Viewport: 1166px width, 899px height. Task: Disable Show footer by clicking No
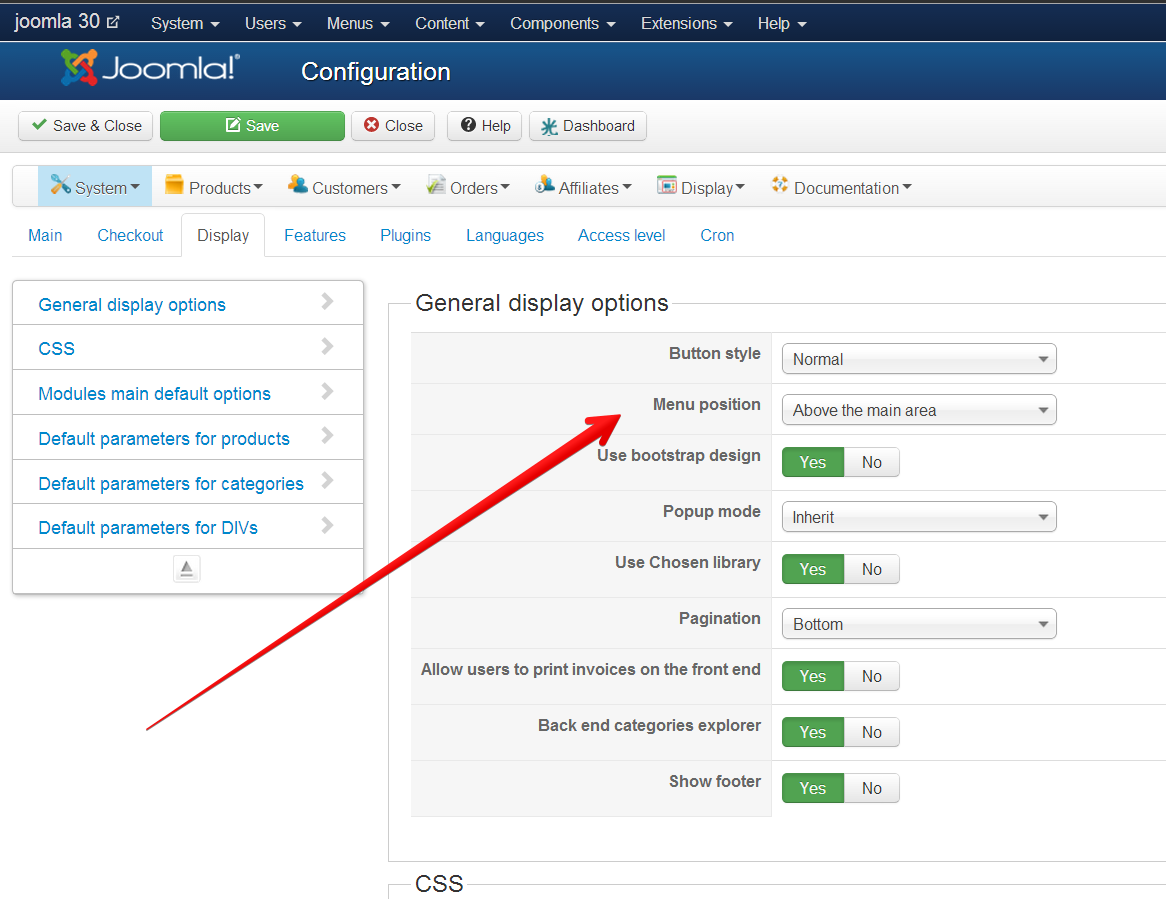(872, 788)
